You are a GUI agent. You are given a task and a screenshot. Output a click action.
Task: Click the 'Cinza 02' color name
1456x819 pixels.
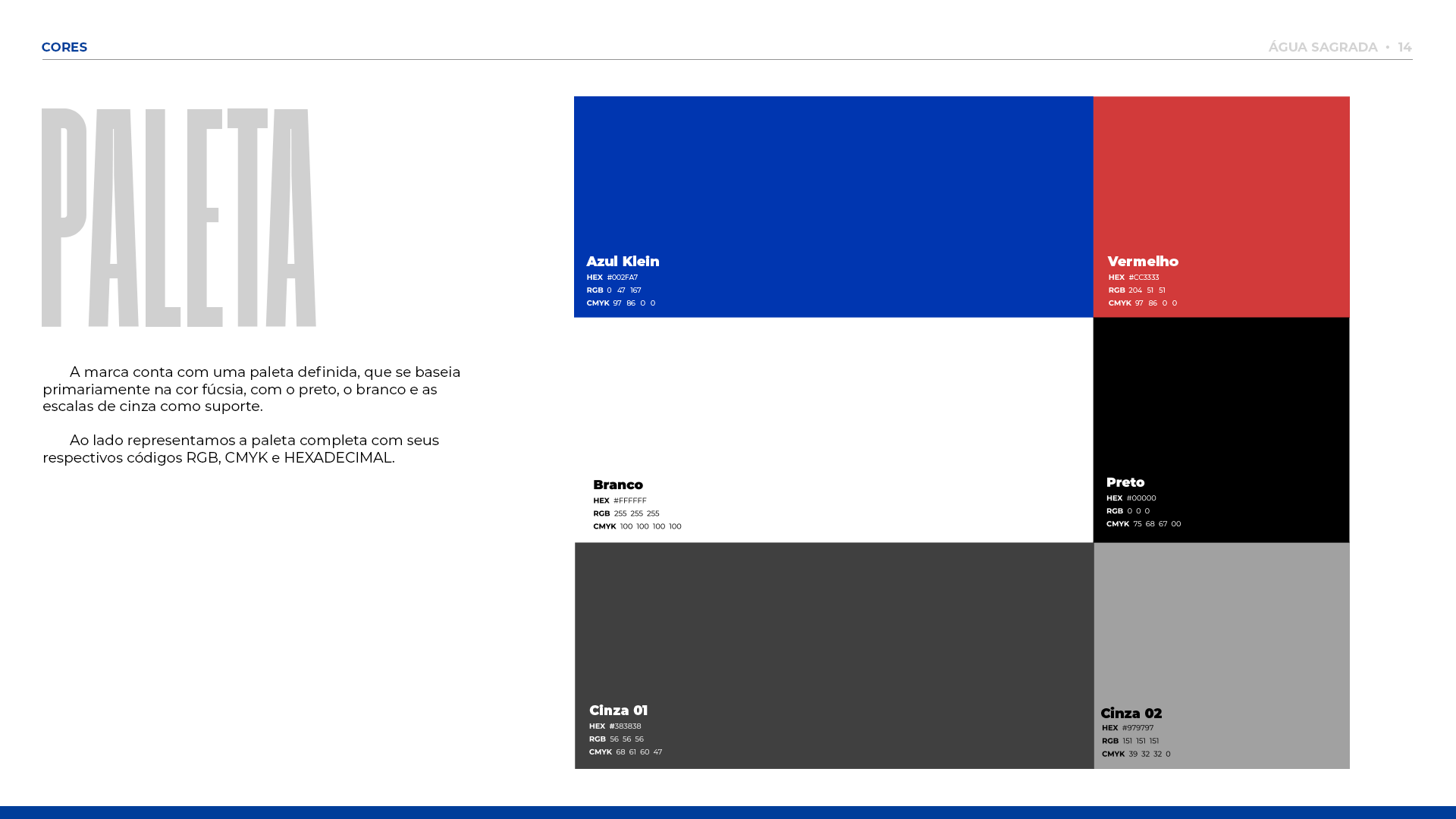click(1131, 714)
